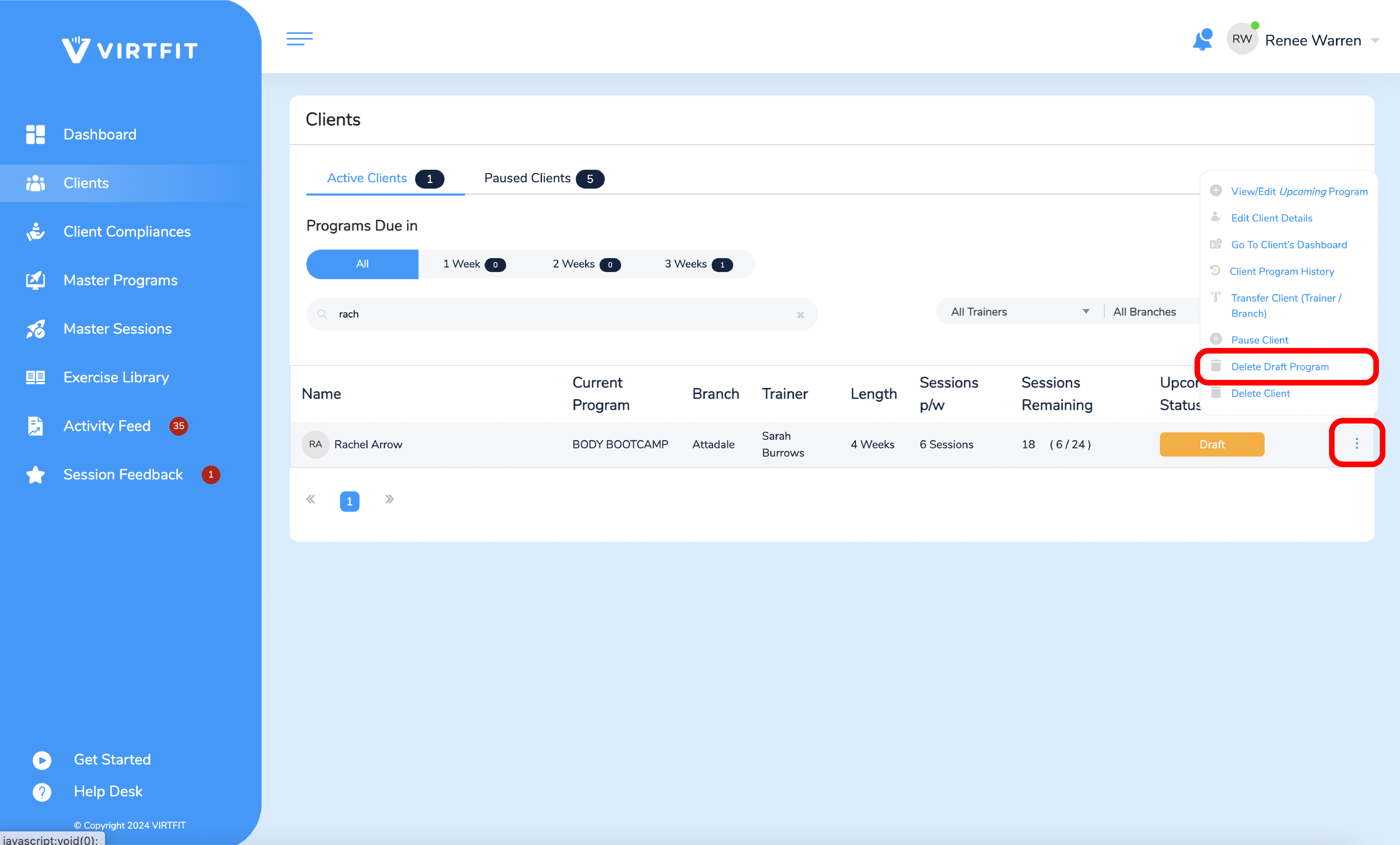Click the Master Programs icon

[35, 280]
